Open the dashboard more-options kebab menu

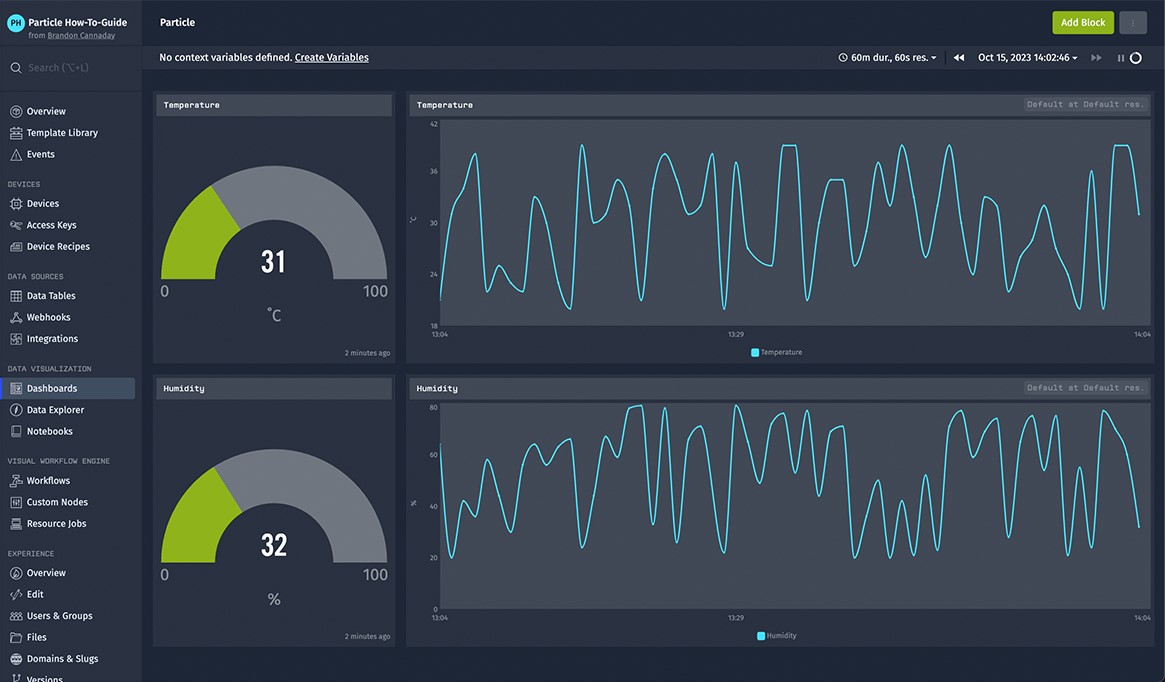[1132, 23]
